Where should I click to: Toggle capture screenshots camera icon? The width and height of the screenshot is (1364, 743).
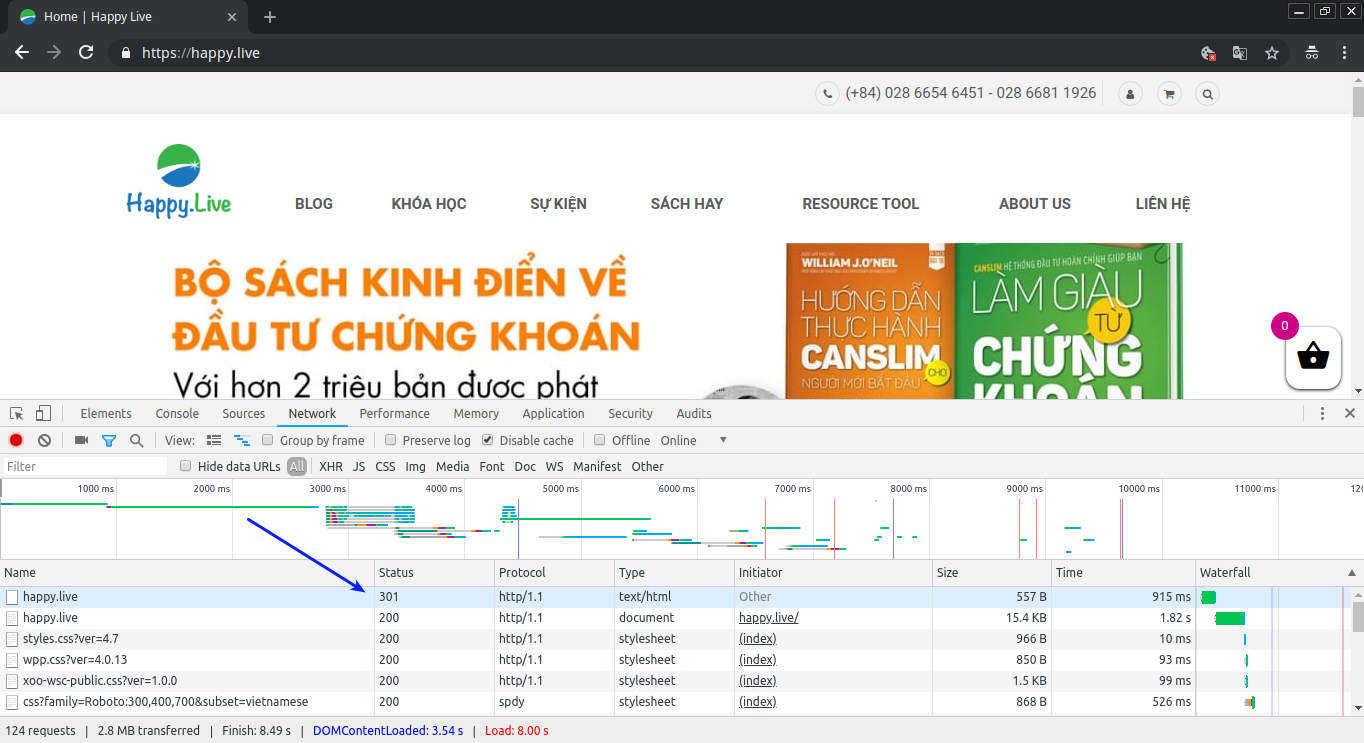click(81, 440)
